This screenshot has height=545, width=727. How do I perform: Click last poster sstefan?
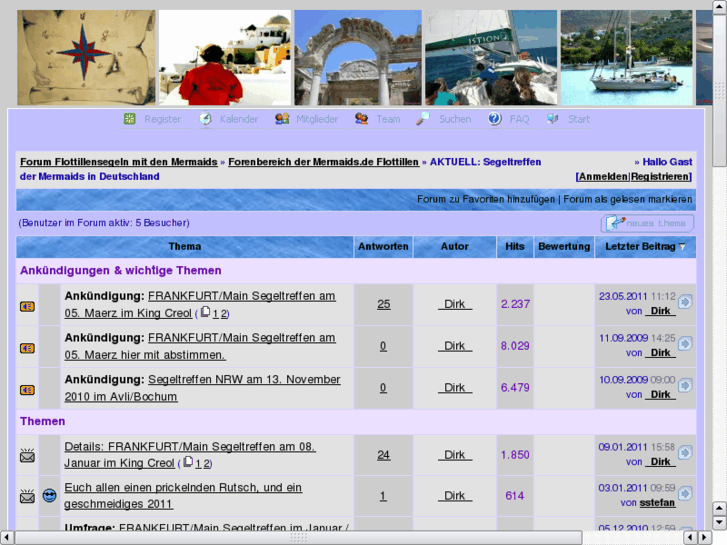[657, 503]
